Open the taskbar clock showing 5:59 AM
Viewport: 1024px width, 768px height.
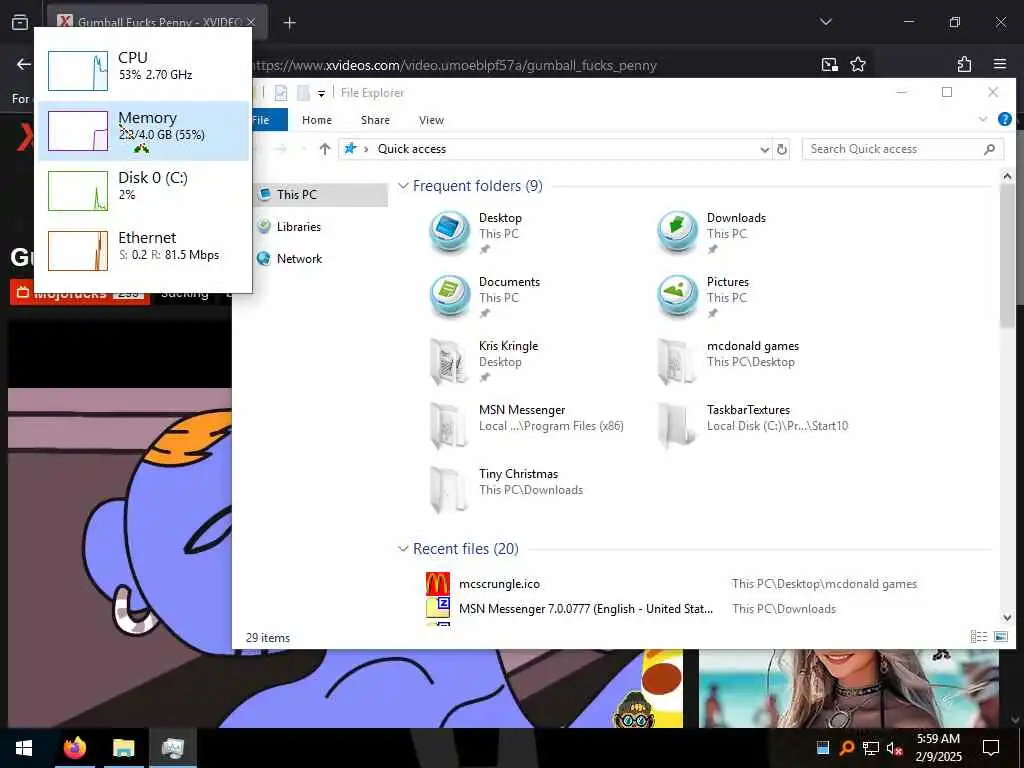[x=938, y=748]
